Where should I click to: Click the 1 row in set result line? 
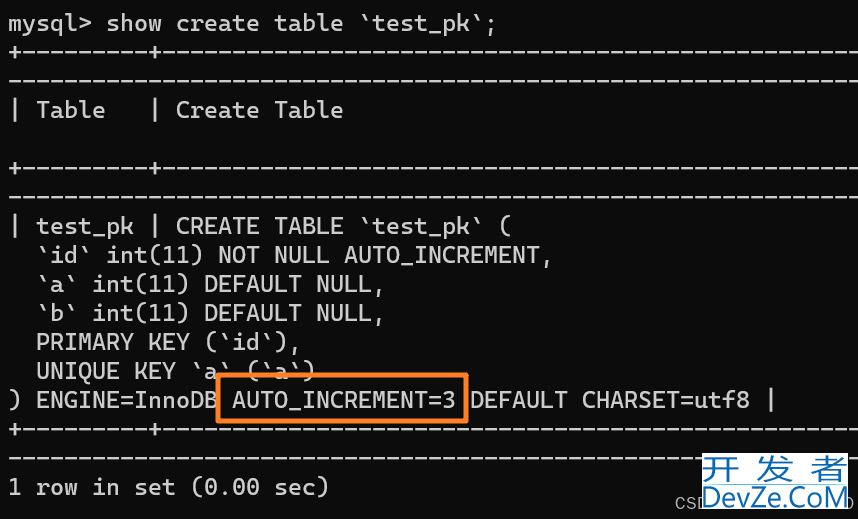coord(169,487)
